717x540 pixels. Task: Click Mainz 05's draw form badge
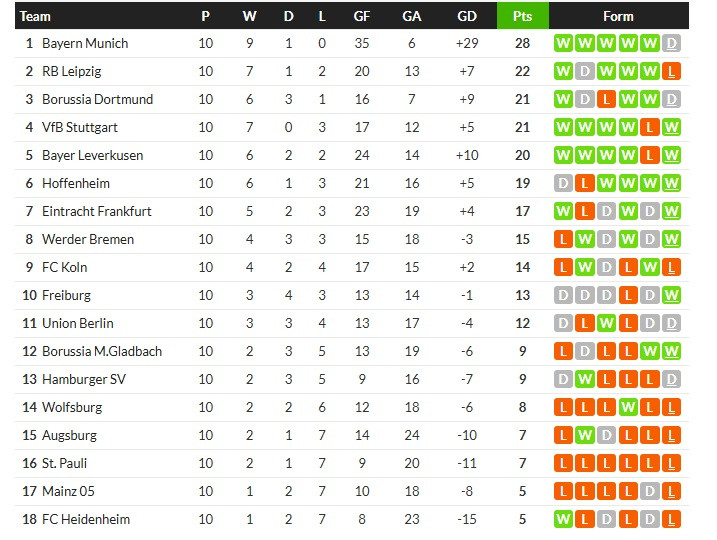[650, 491]
